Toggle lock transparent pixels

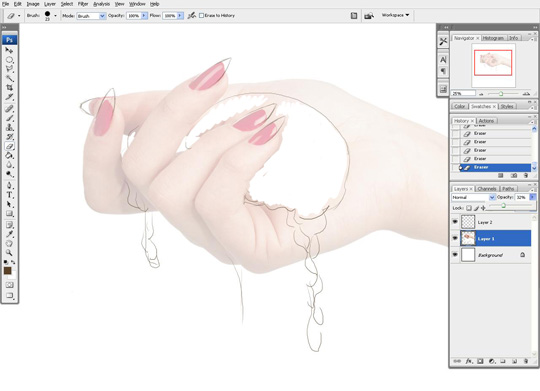tap(469, 208)
